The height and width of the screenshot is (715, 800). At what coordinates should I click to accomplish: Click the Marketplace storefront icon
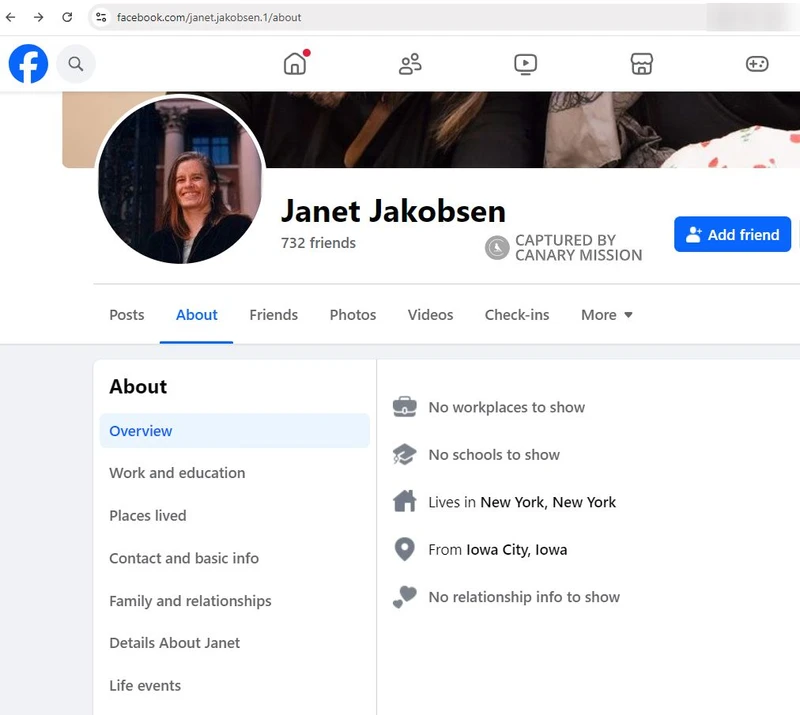641,63
